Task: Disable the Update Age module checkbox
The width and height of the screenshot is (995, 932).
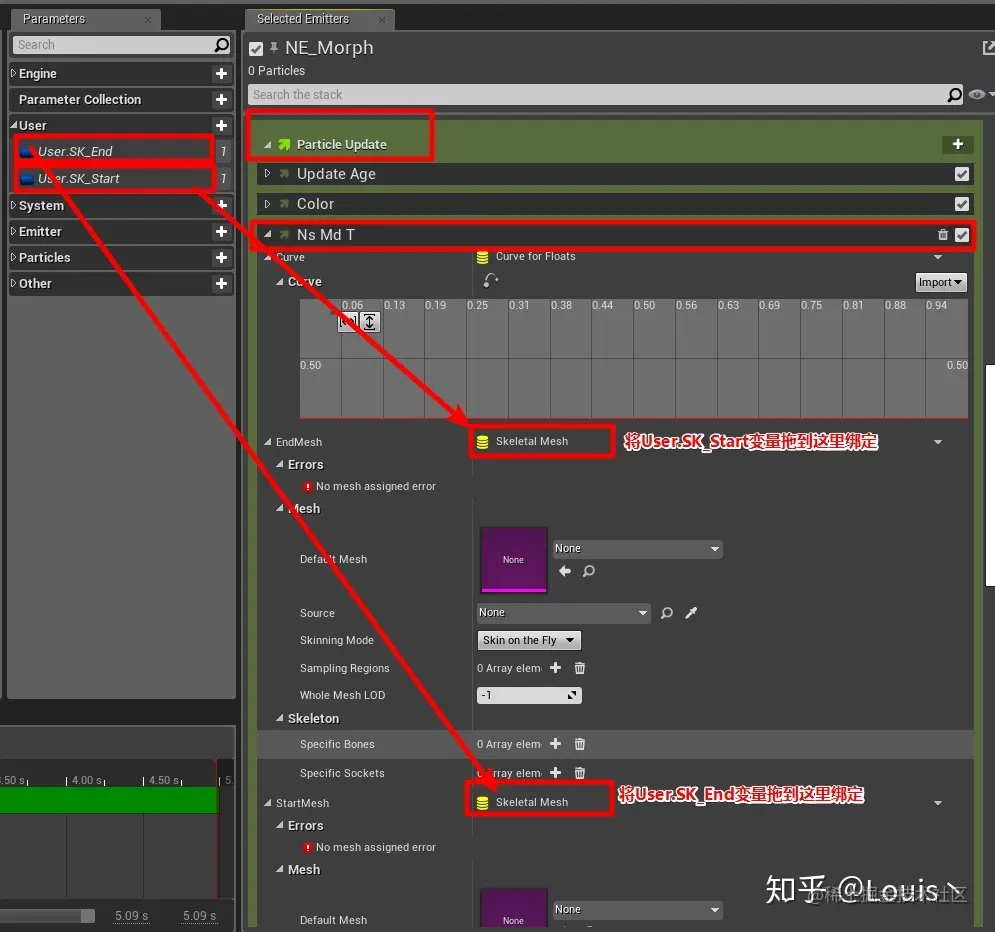Action: coord(962,174)
